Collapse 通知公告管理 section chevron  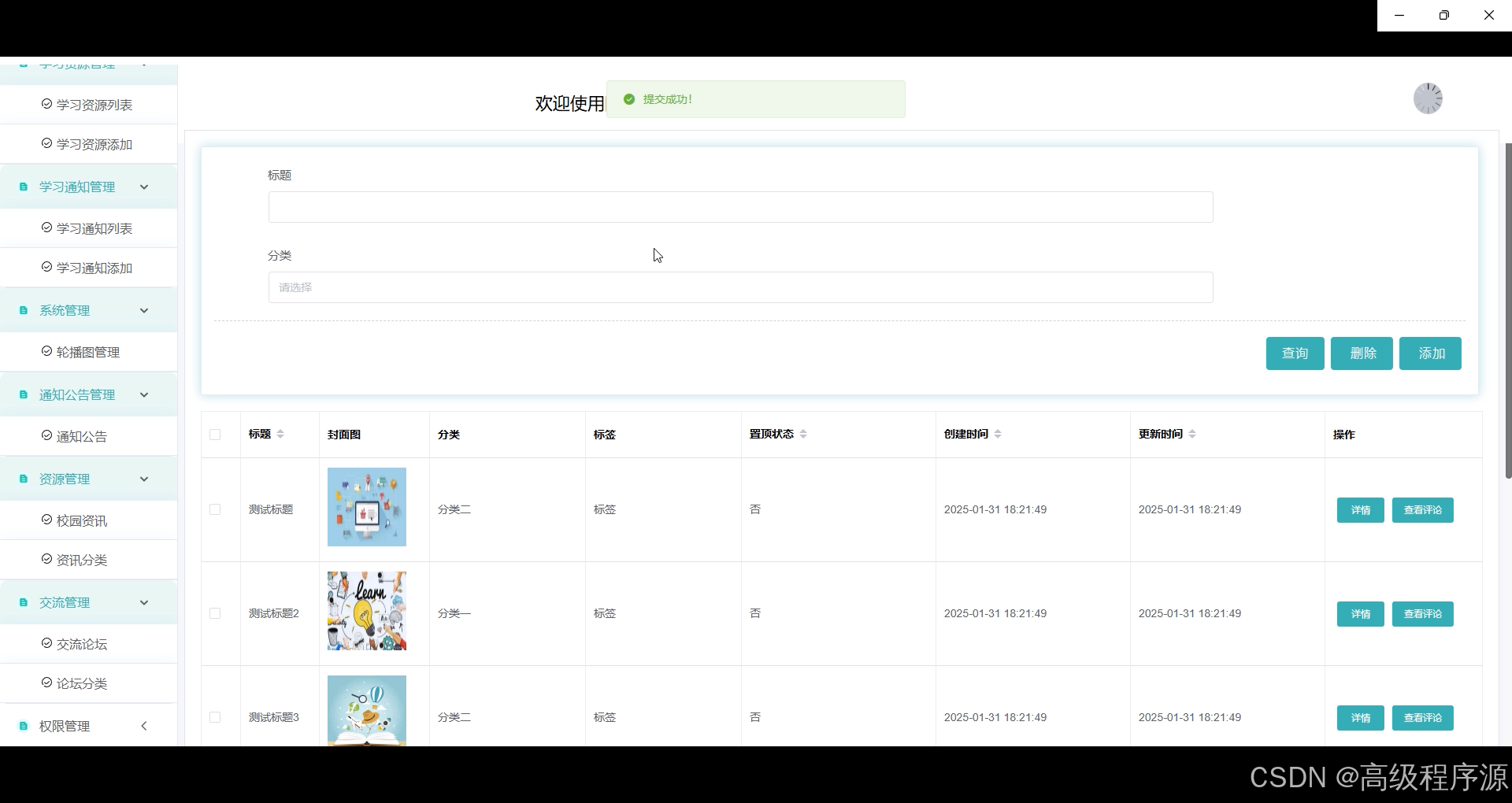click(144, 394)
